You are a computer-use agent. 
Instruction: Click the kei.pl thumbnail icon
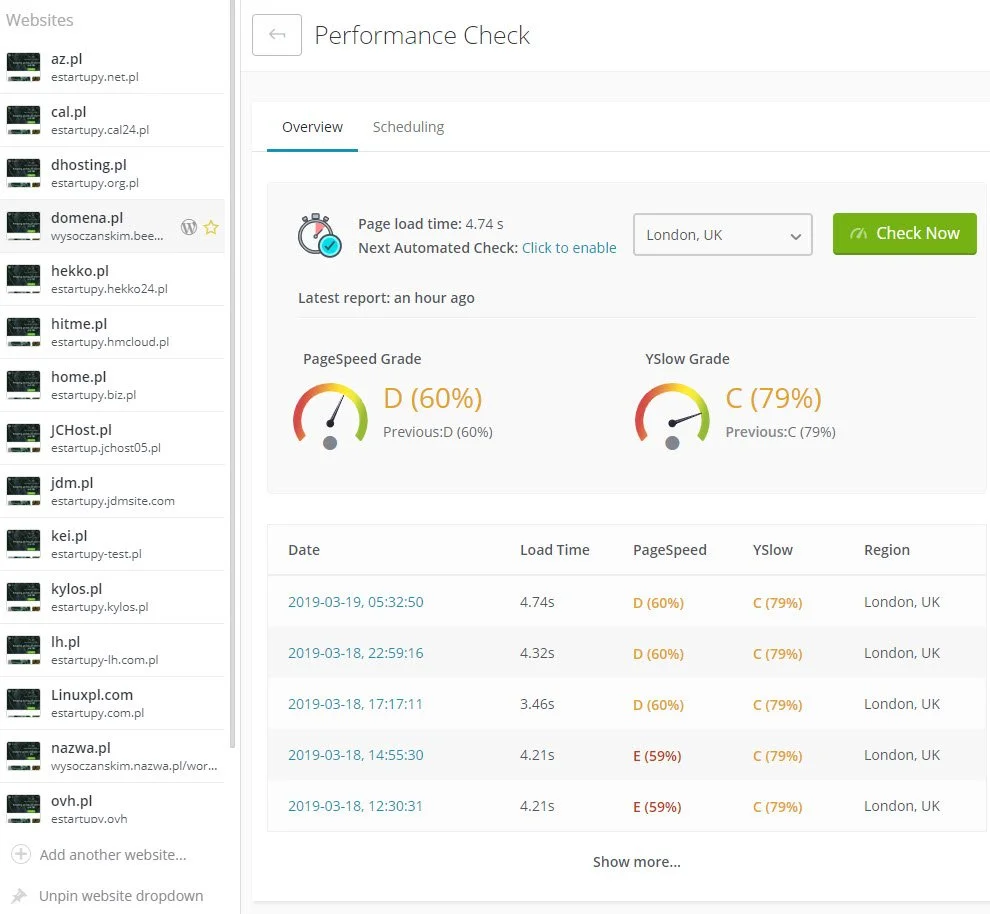click(23, 544)
